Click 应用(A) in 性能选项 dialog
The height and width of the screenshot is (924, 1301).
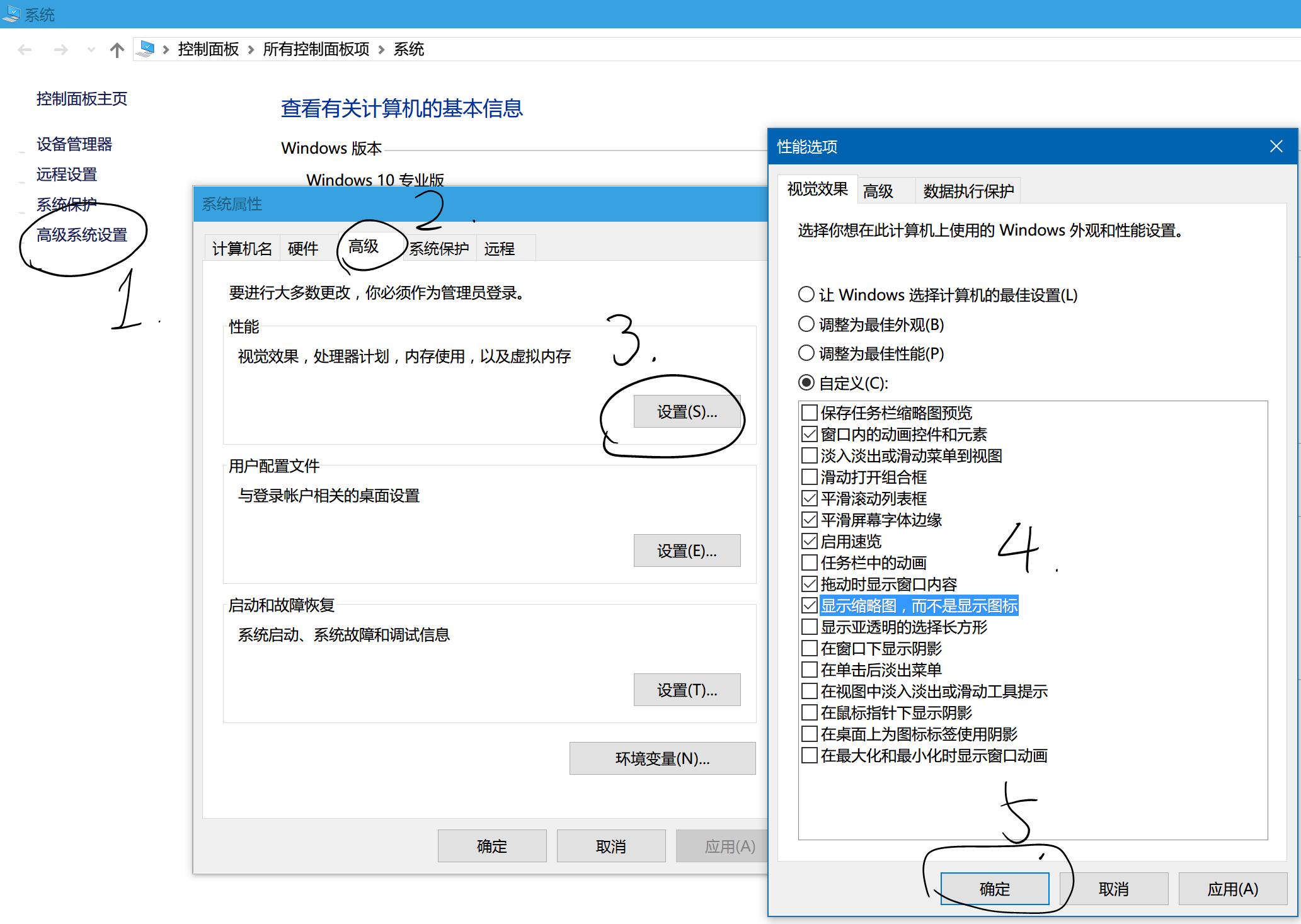point(1232,889)
